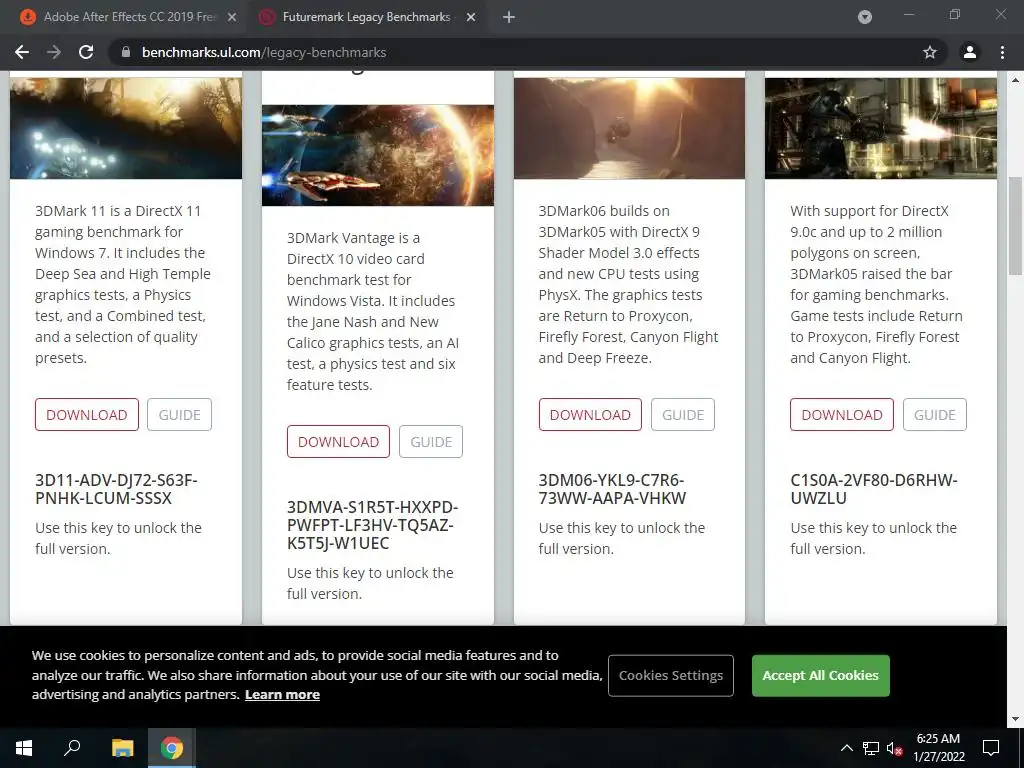The height and width of the screenshot is (768, 1024).
Task: Download 3DMark05
Action: pyautogui.click(x=842, y=415)
